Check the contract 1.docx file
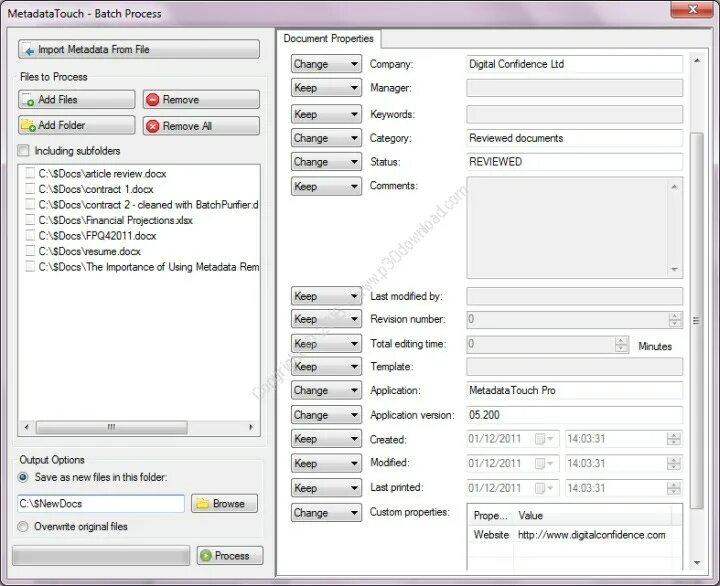The height and width of the screenshot is (586, 720). [30, 189]
